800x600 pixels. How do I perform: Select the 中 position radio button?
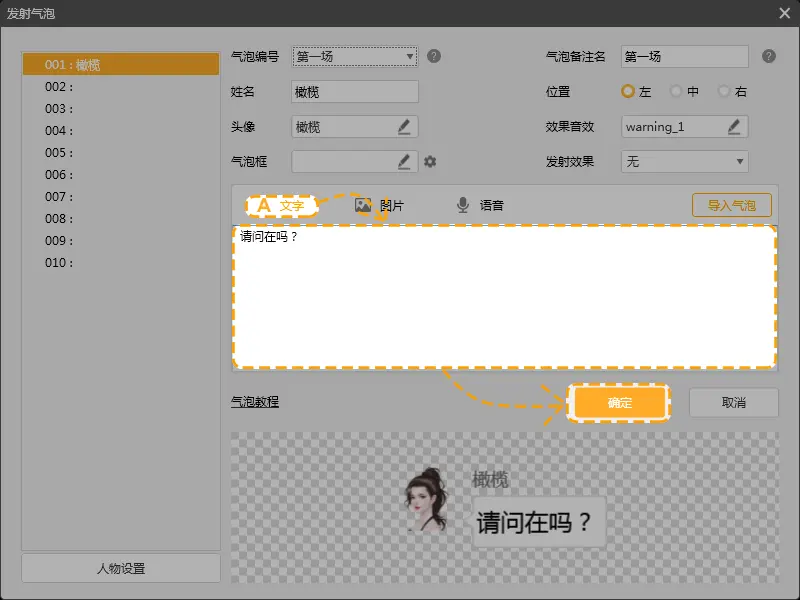coord(677,91)
